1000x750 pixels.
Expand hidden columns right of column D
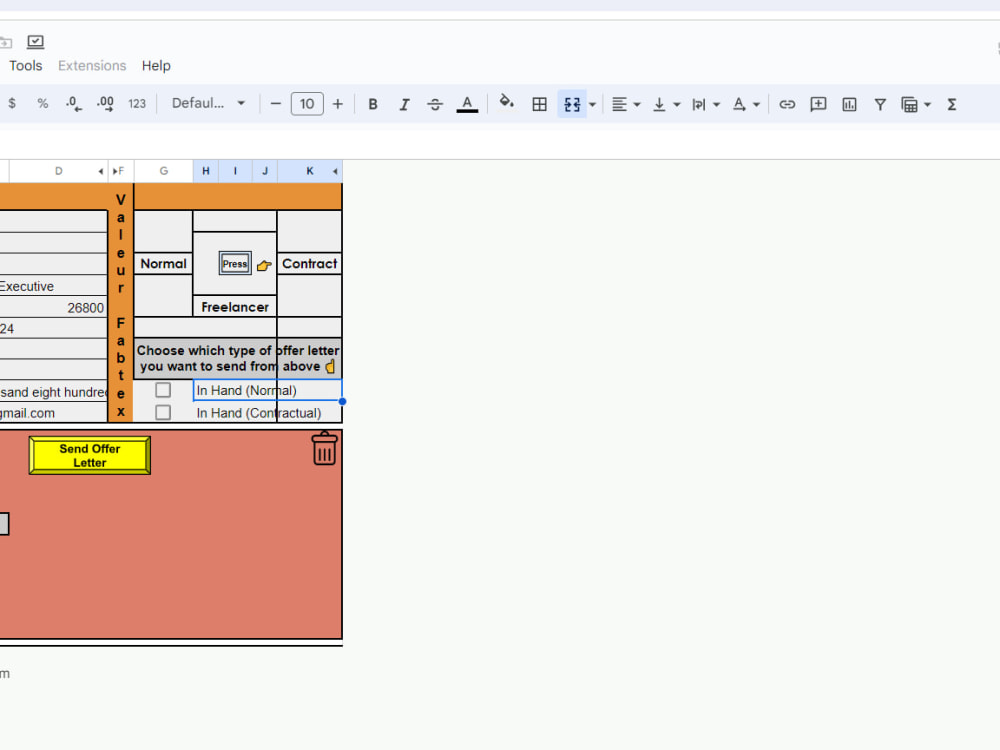[101, 171]
